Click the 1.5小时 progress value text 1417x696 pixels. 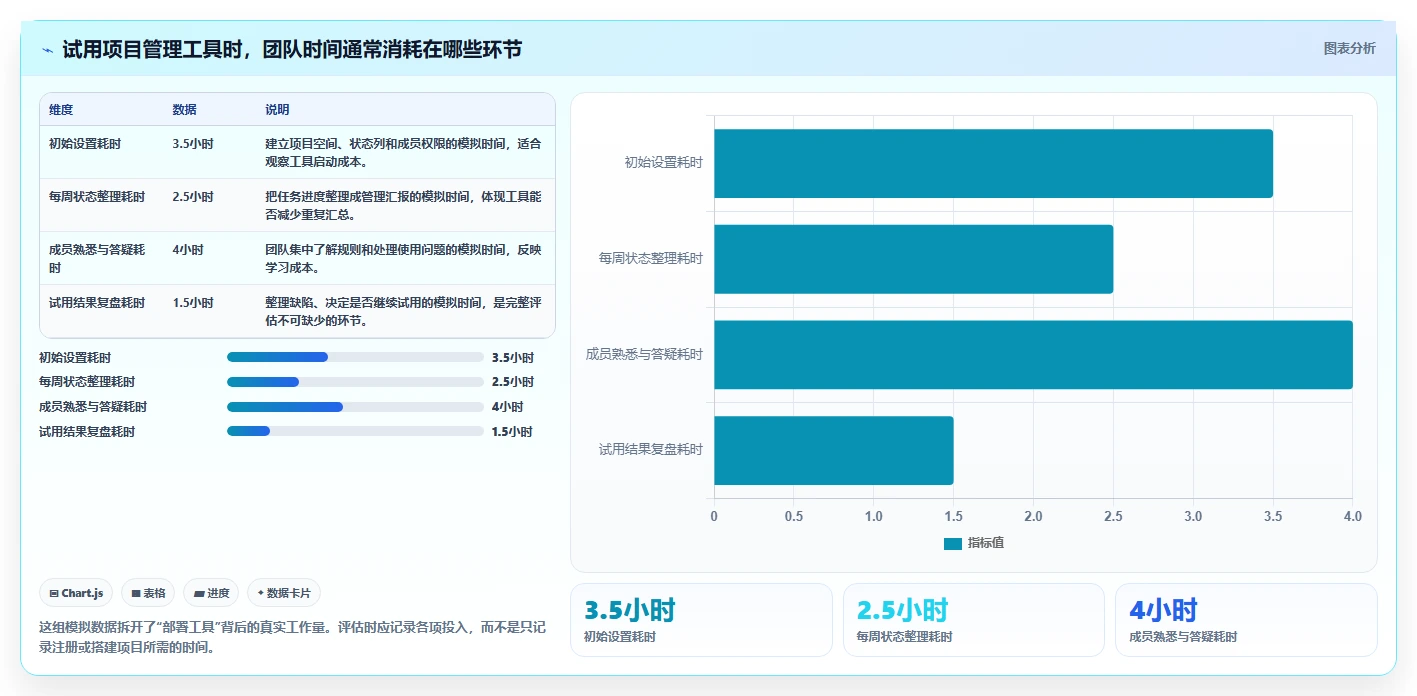click(x=512, y=432)
